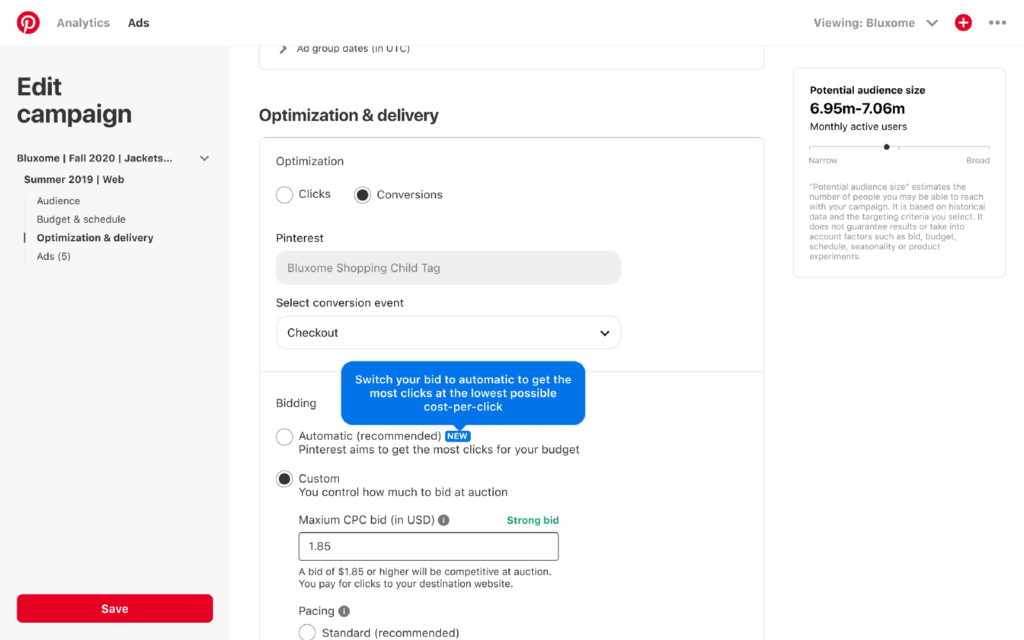Collapse the Fall 2020 Jackets campaign dropdown
Screen dimensions: 1024x640
(204, 158)
